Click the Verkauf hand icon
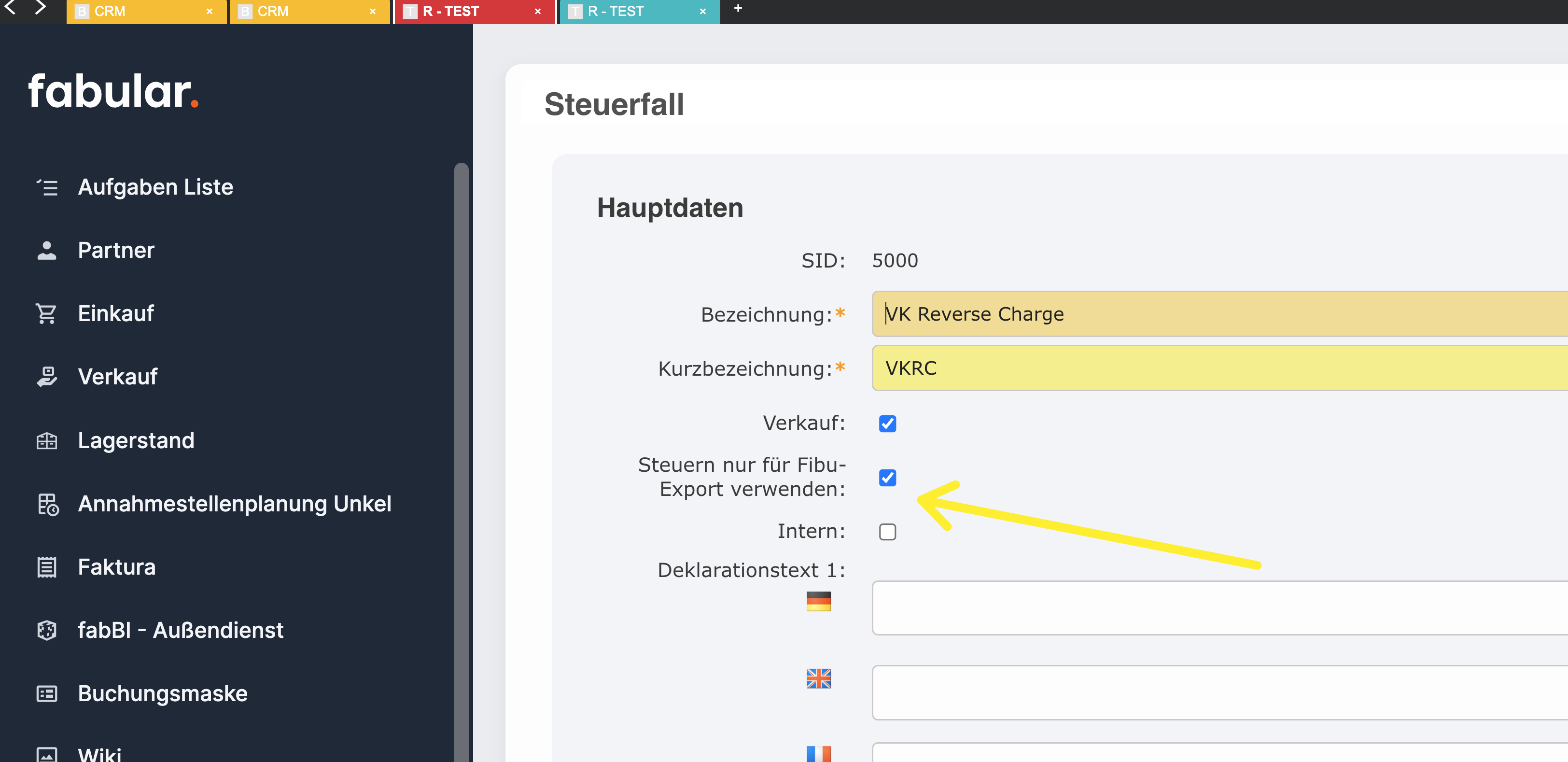The image size is (1568, 762). pyautogui.click(x=47, y=377)
